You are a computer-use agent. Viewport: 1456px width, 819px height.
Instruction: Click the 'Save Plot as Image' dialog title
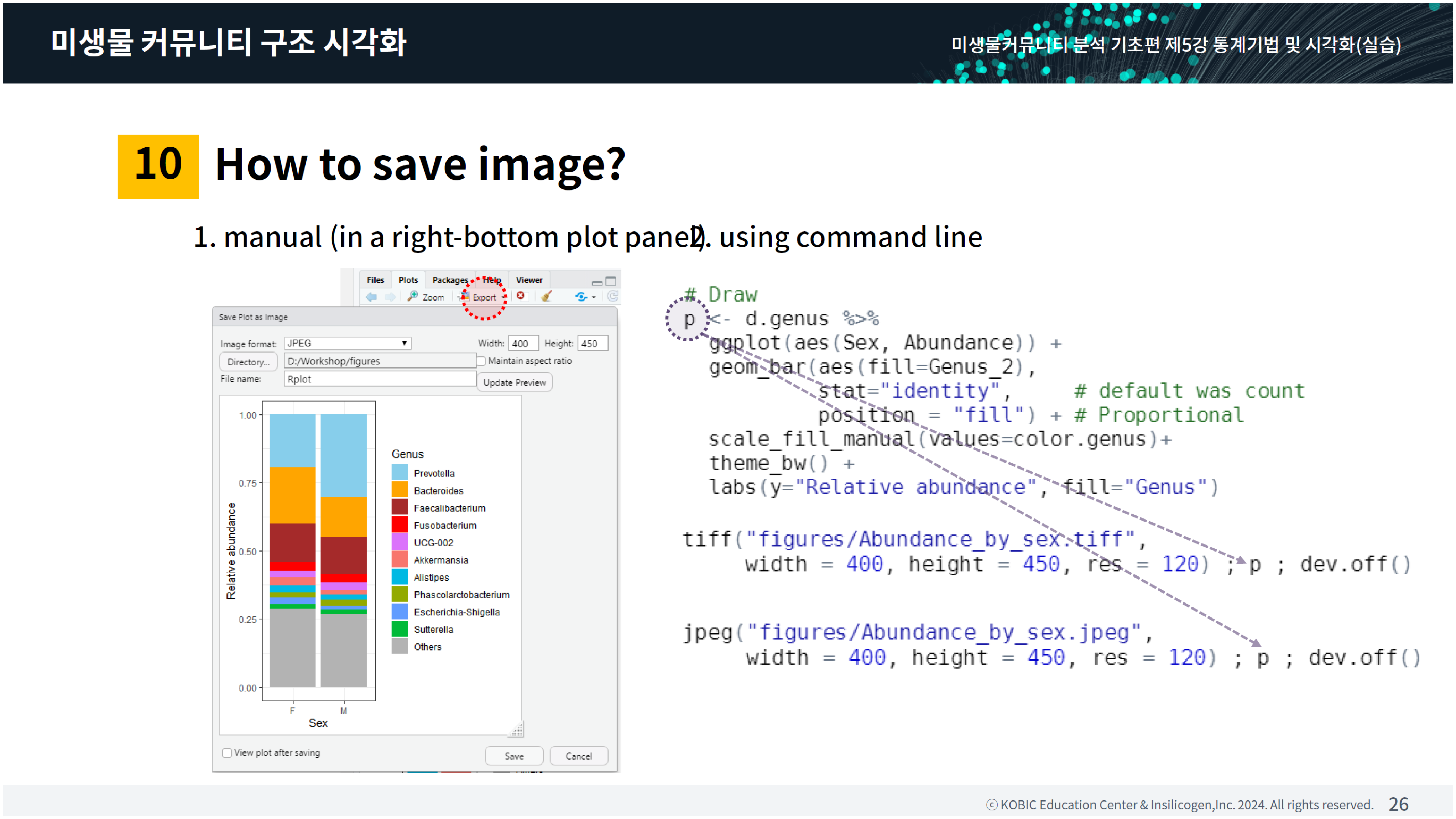point(253,317)
